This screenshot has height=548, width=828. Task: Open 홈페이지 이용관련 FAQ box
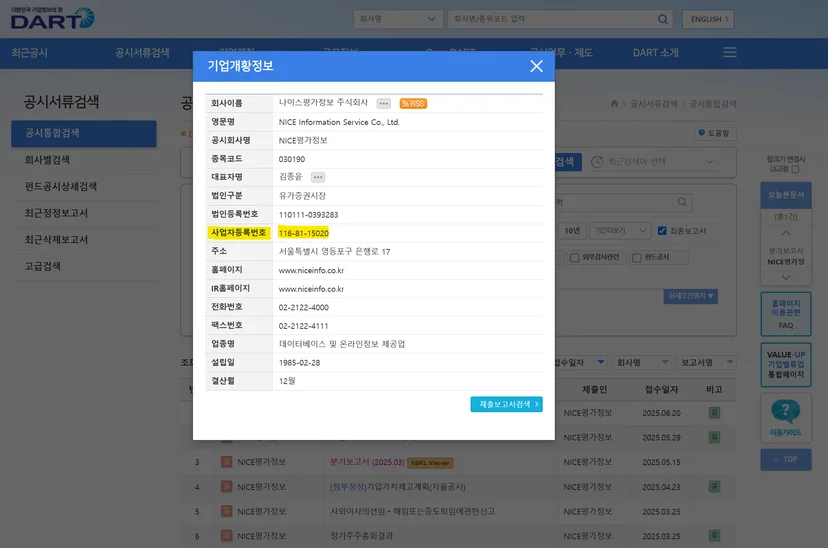click(786, 314)
